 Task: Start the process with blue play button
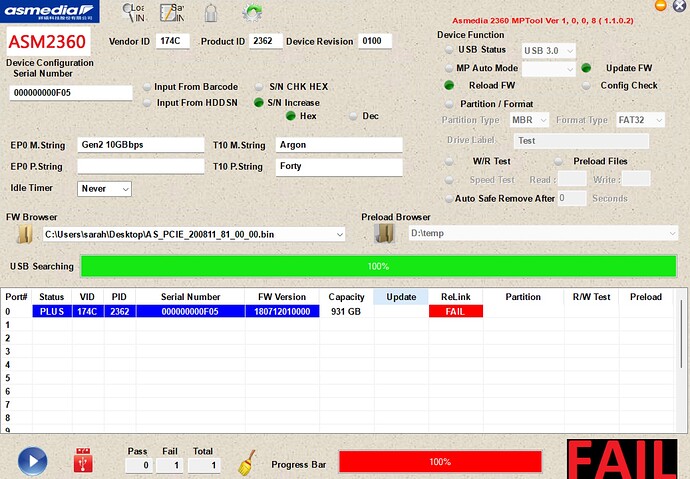[x=33, y=461]
